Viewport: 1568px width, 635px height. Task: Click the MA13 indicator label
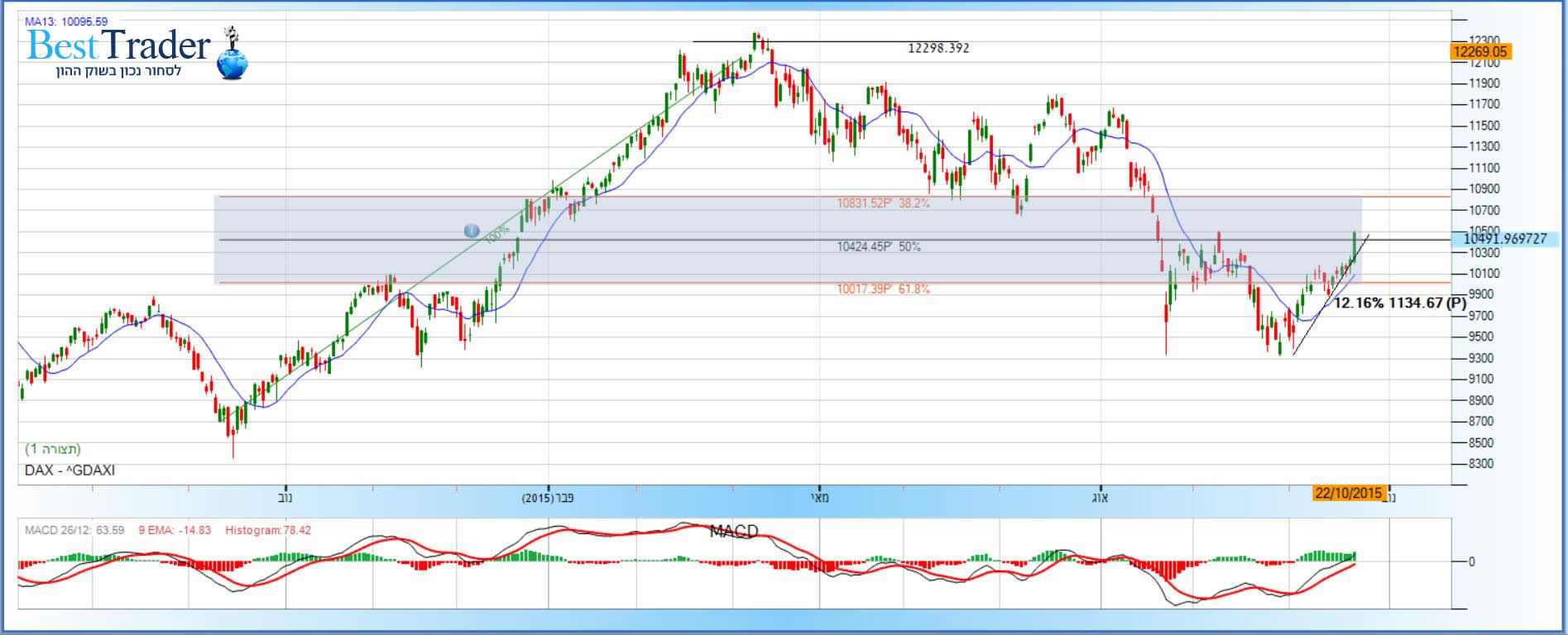(x=66, y=21)
